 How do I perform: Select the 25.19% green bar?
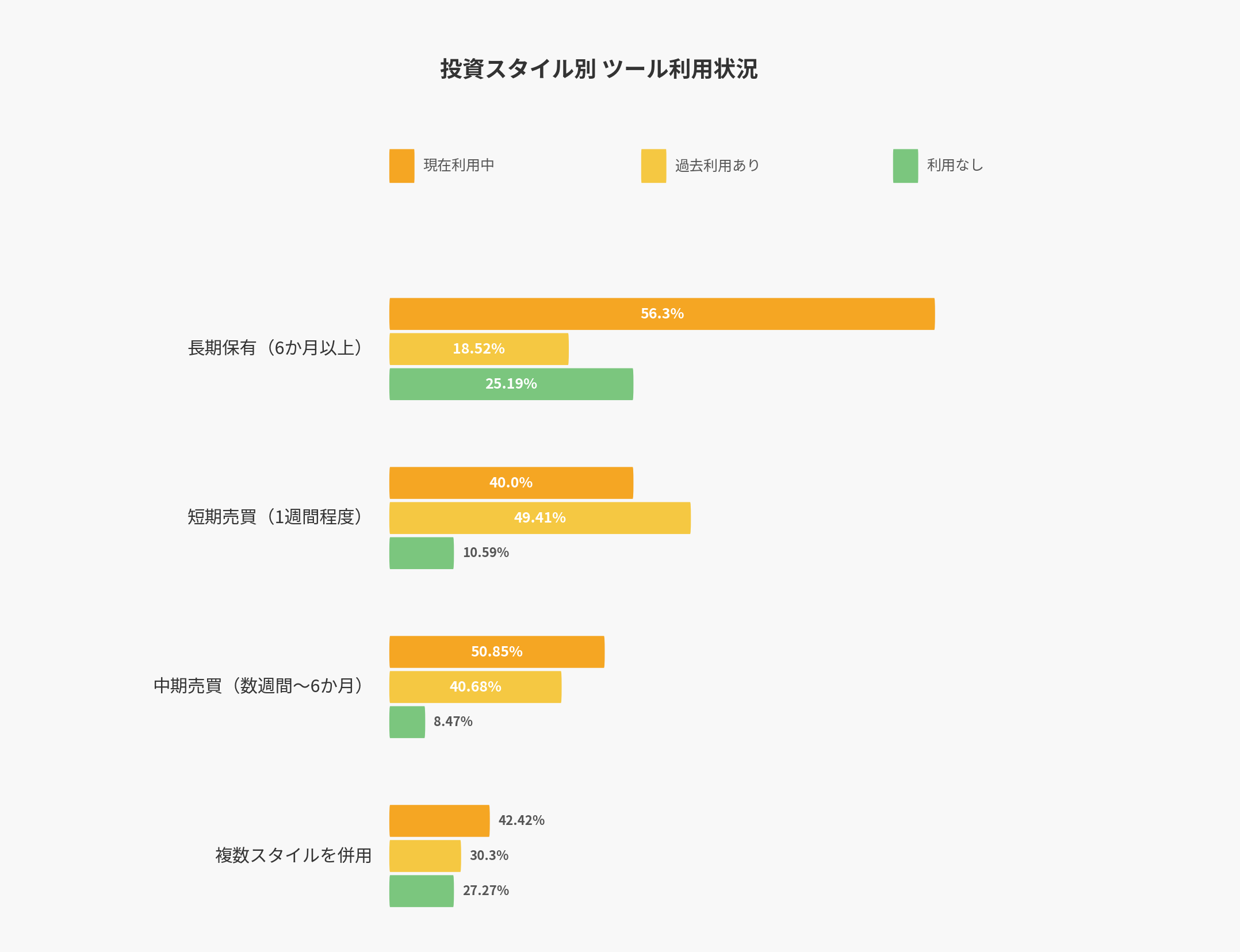pos(511,384)
